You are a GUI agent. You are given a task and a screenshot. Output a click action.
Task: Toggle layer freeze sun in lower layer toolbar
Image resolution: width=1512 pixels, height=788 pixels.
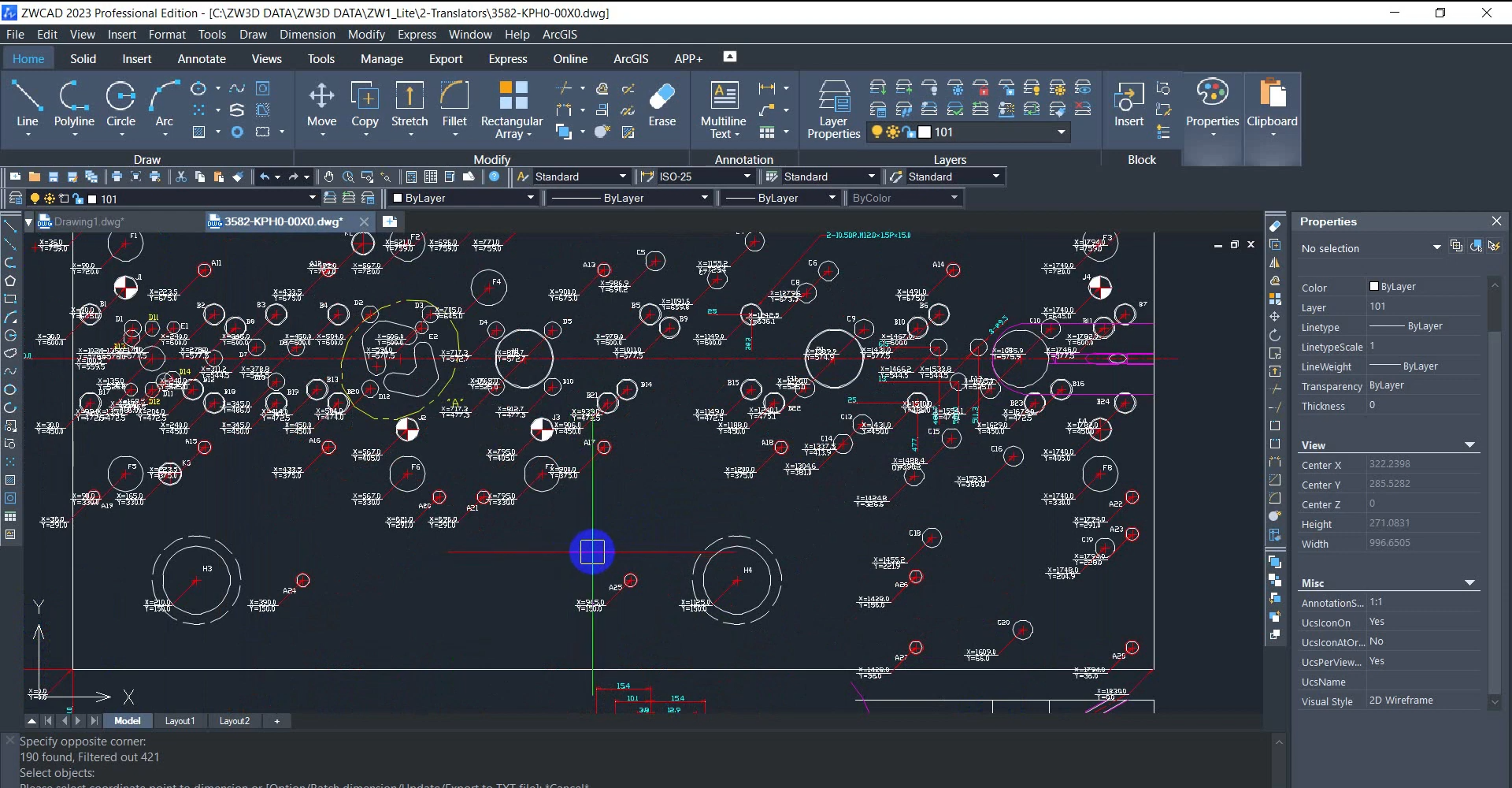pyautogui.click(x=50, y=199)
